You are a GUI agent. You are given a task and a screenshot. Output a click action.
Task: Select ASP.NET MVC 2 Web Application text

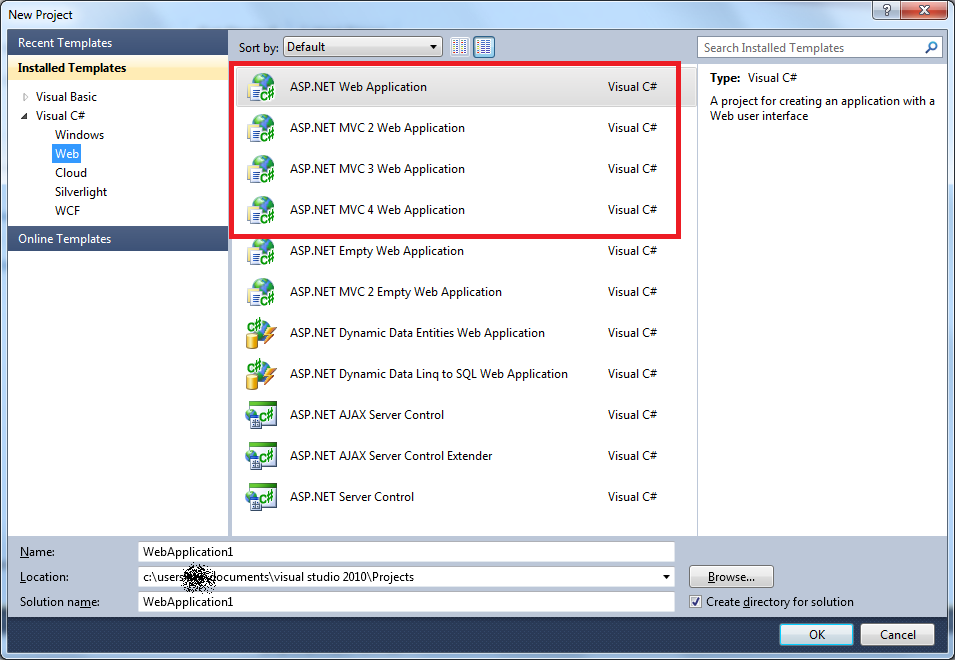point(377,128)
